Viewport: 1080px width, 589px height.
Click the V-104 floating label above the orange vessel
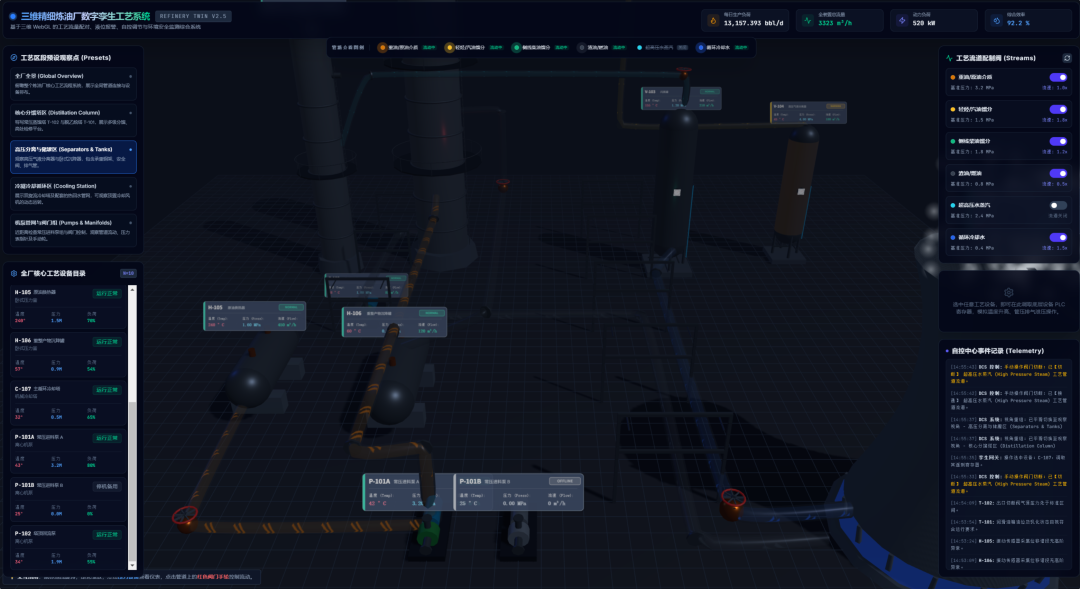tap(809, 112)
